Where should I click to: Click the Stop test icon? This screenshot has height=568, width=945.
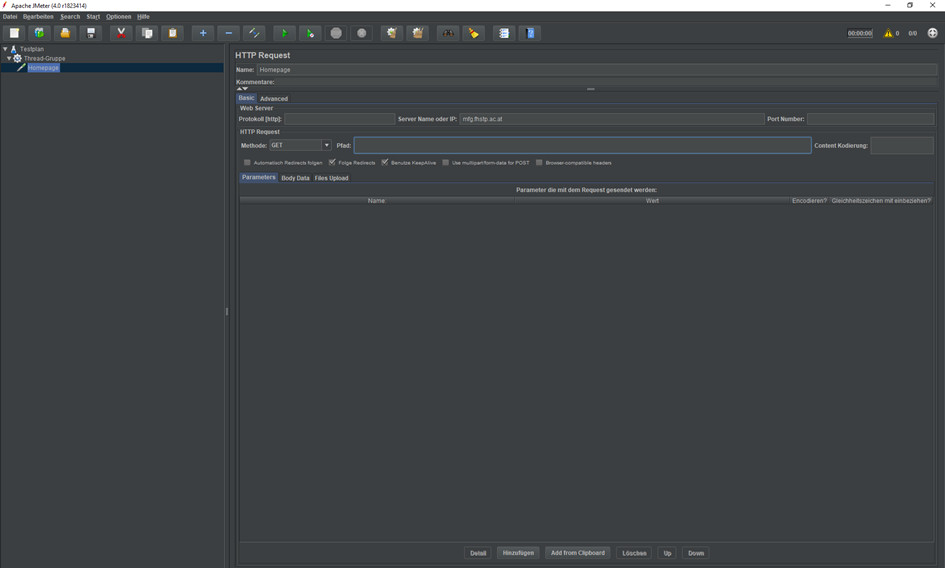point(336,33)
